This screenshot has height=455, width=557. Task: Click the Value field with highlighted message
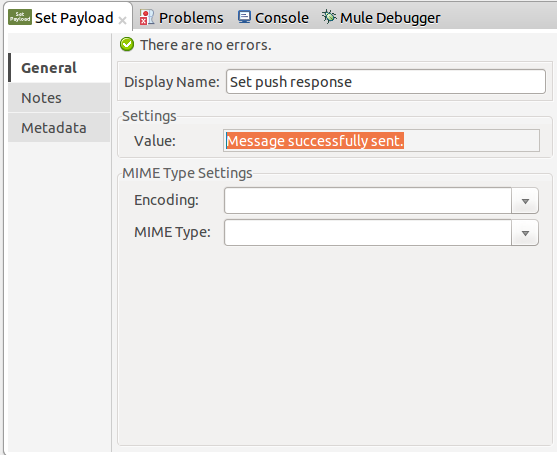point(382,141)
